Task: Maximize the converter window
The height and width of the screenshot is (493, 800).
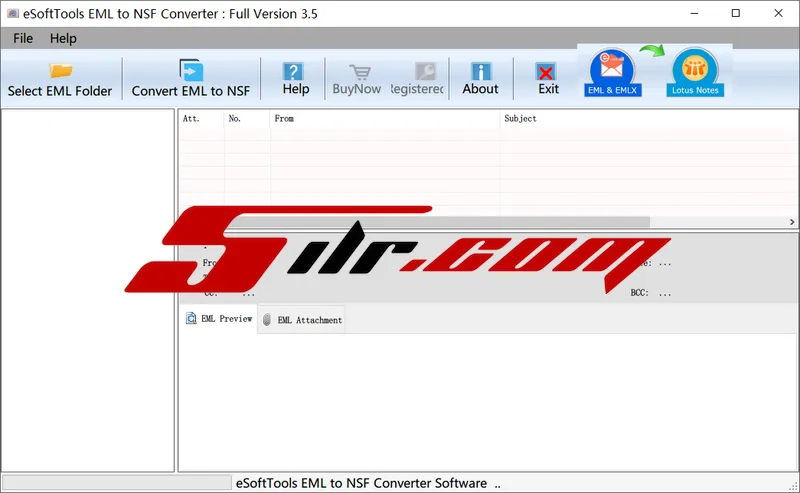Action: pyautogui.click(x=736, y=13)
